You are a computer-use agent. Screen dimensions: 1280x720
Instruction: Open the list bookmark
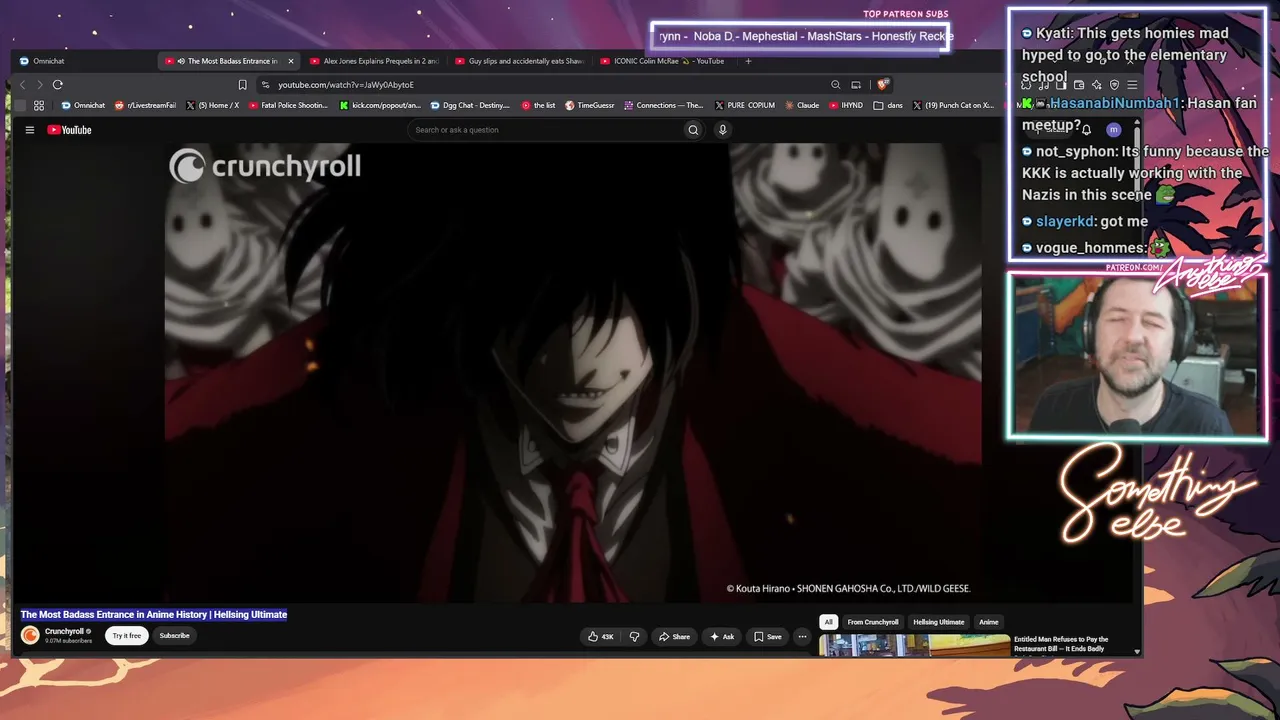point(538,105)
